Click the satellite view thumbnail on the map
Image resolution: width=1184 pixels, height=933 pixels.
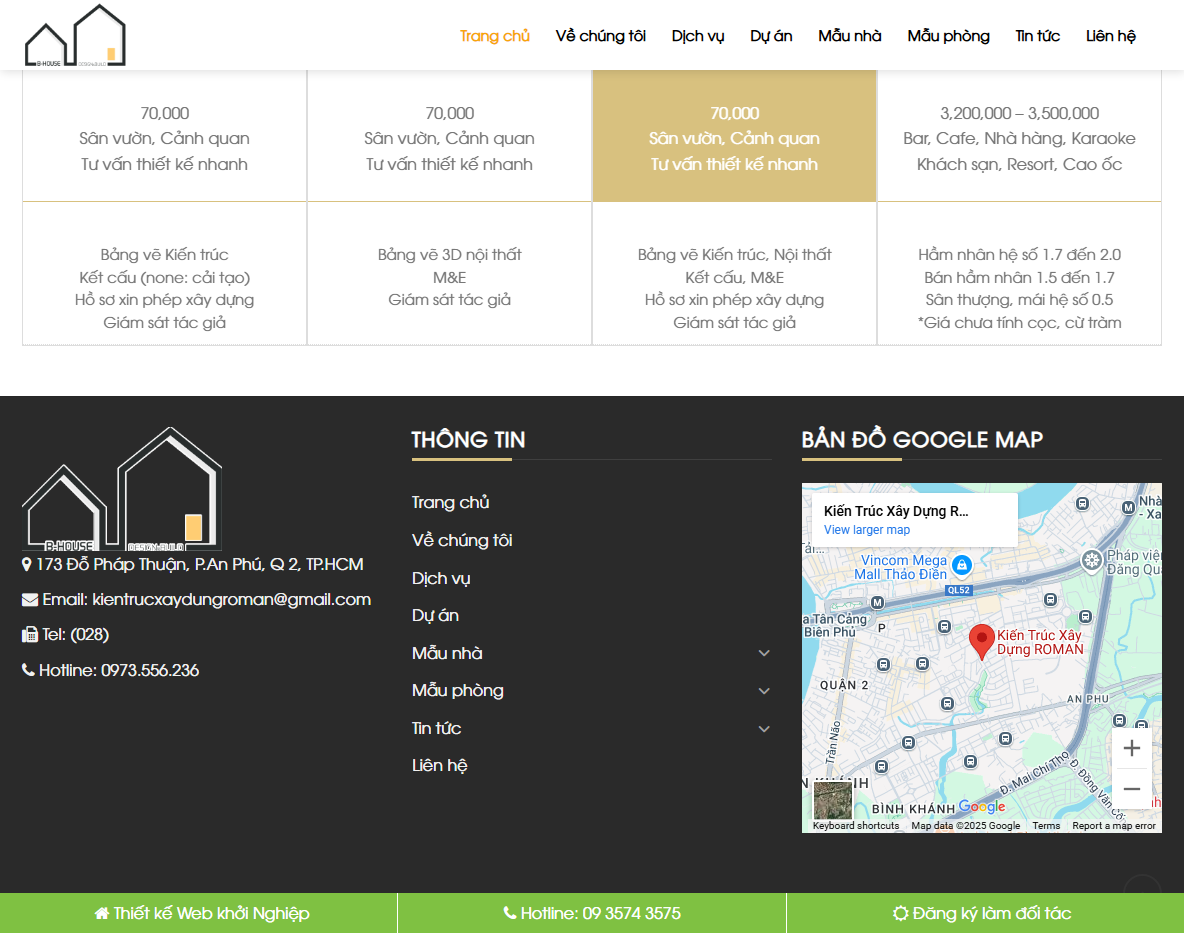pyautogui.click(x=832, y=800)
